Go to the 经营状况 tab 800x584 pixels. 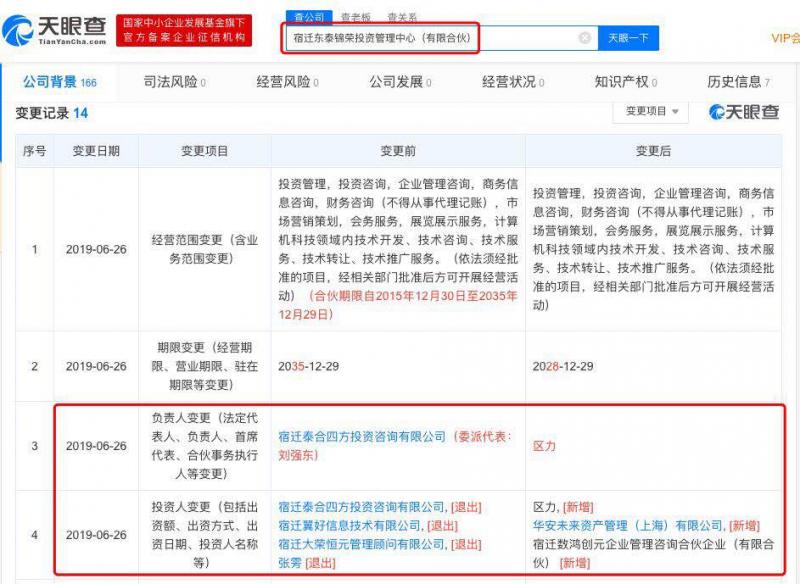click(513, 82)
